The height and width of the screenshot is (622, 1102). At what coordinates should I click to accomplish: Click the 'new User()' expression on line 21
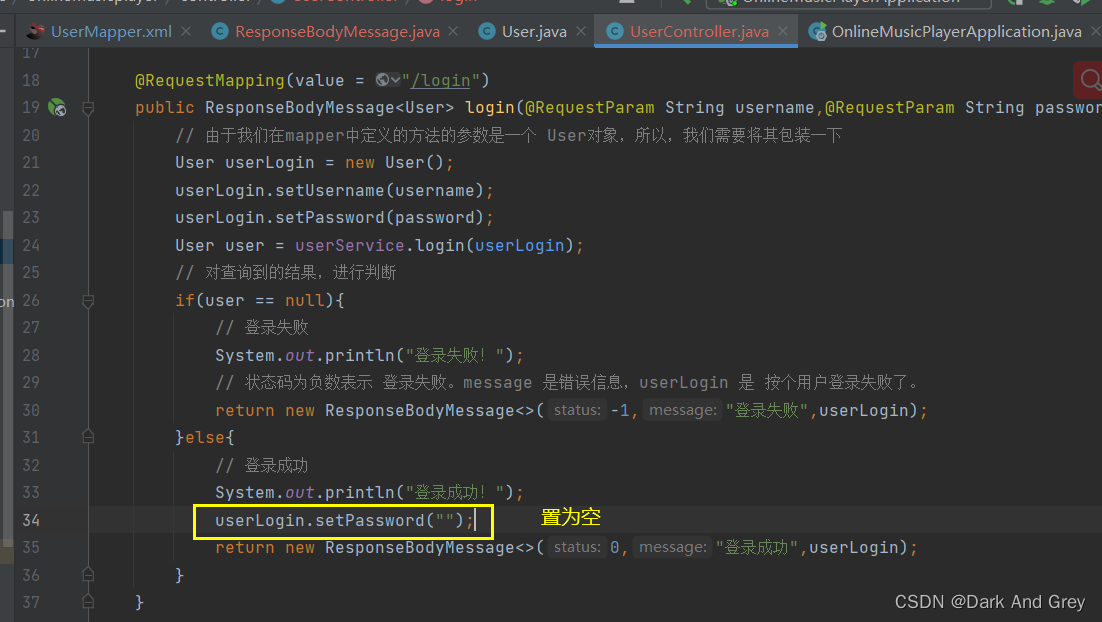point(394,163)
